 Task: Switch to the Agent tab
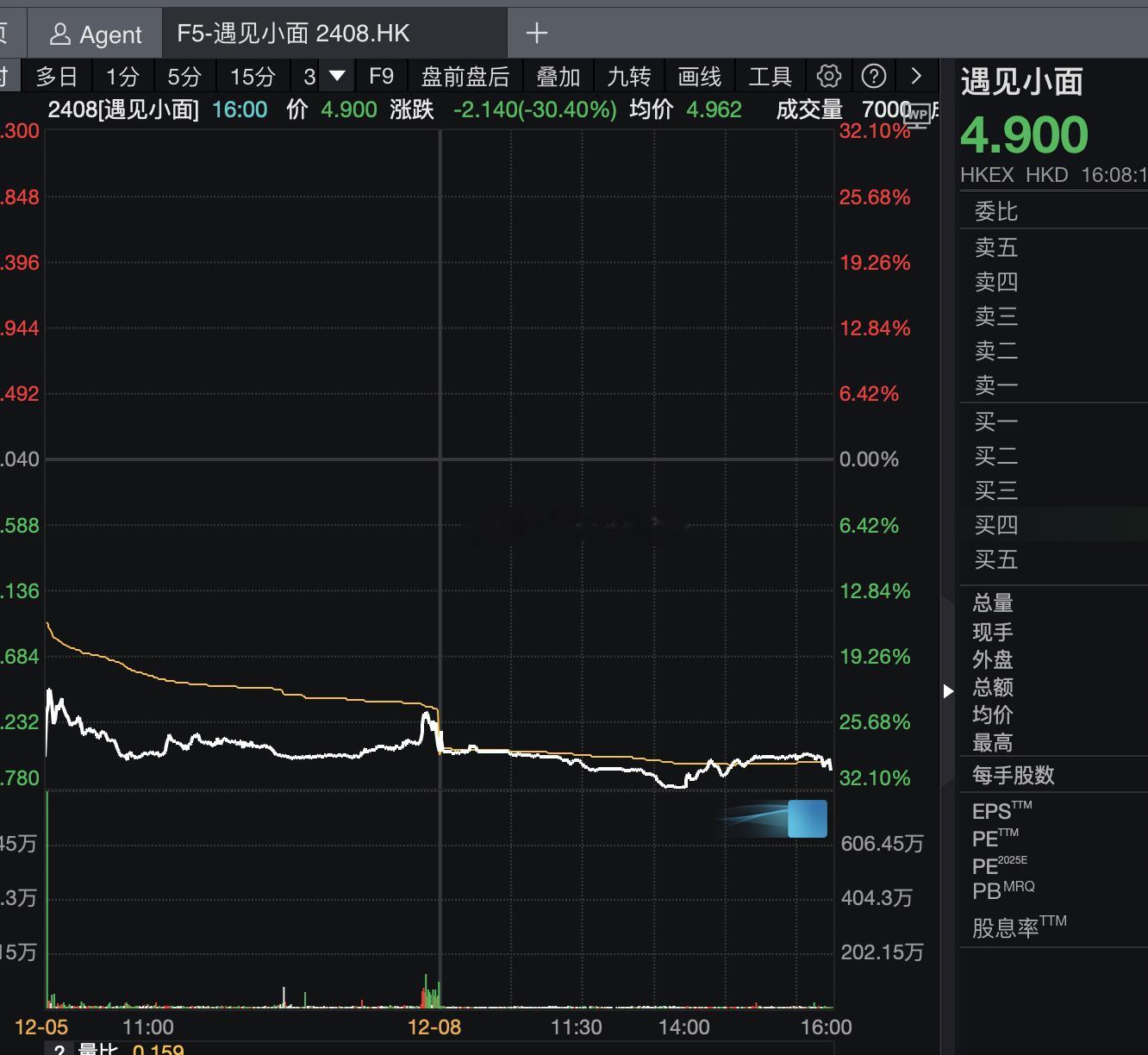pyautogui.click(x=96, y=34)
